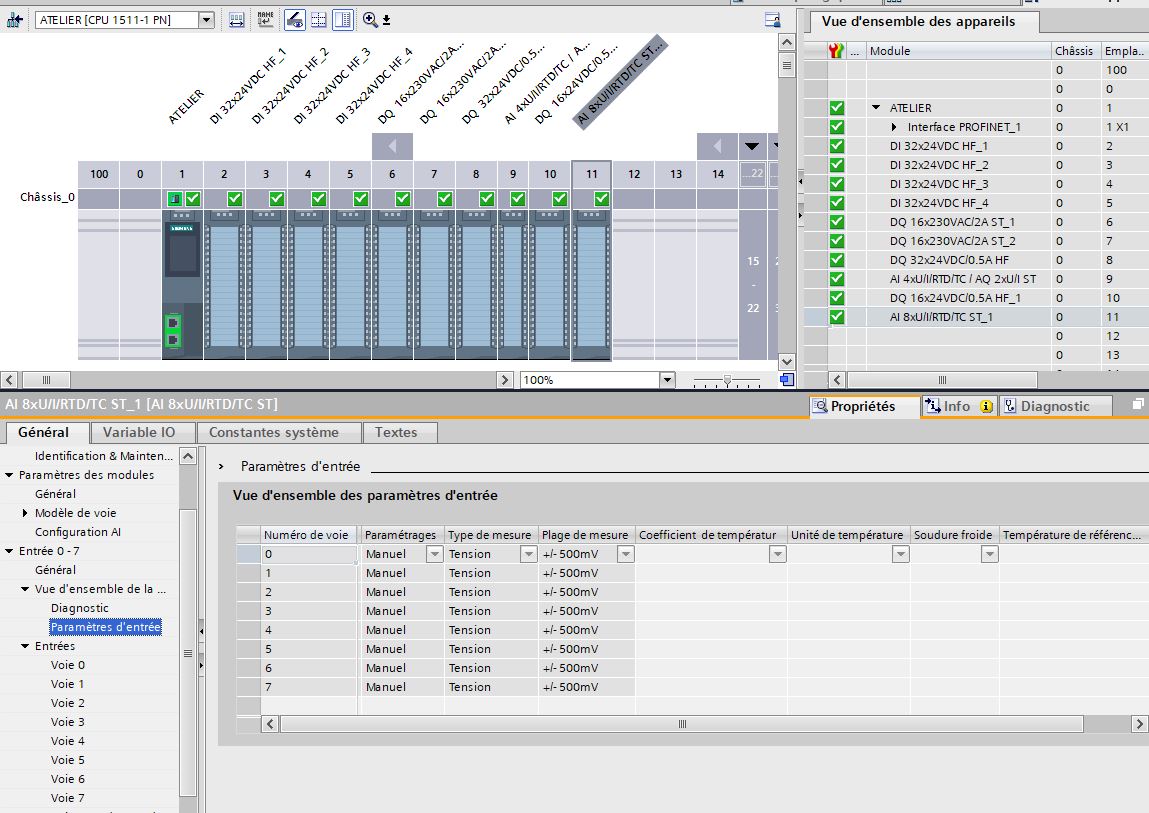Open the ATELIER CPU 1511-1 PN device dropdown
Viewport: 1149px width, 813px height.
206,20
